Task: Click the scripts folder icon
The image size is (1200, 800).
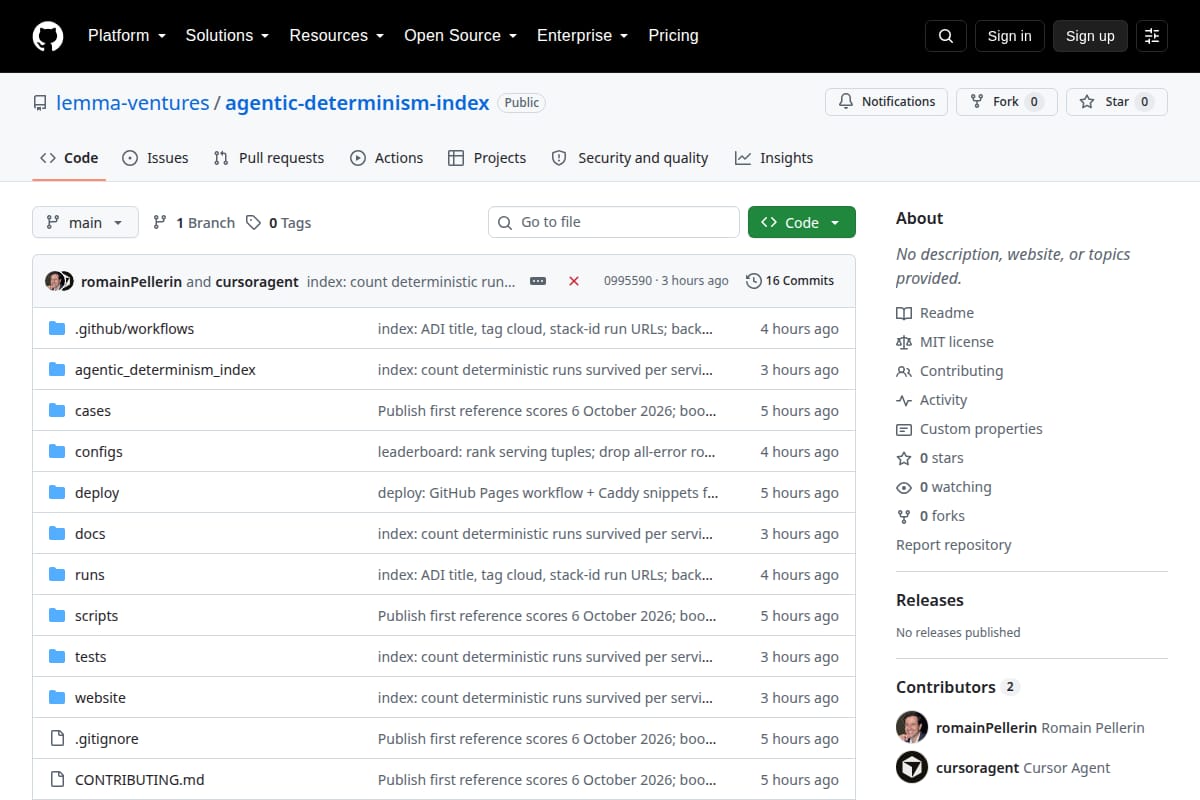Action: (x=57, y=615)
